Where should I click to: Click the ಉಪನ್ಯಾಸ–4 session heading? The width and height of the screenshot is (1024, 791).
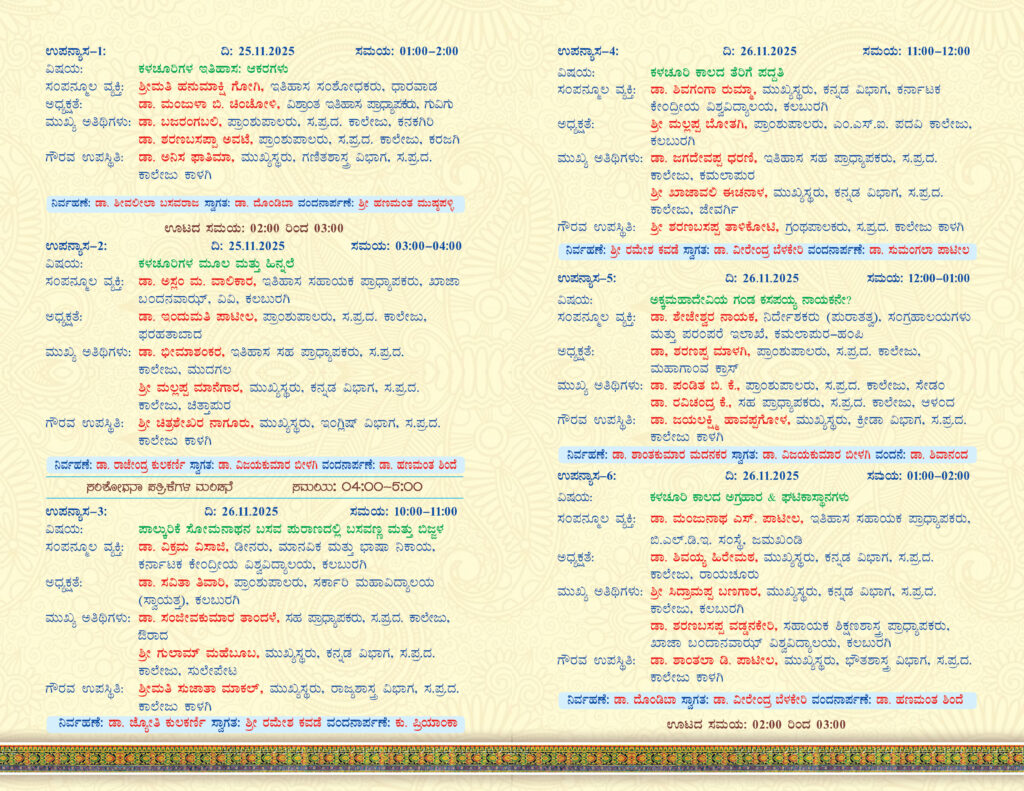tap(589, 51)
